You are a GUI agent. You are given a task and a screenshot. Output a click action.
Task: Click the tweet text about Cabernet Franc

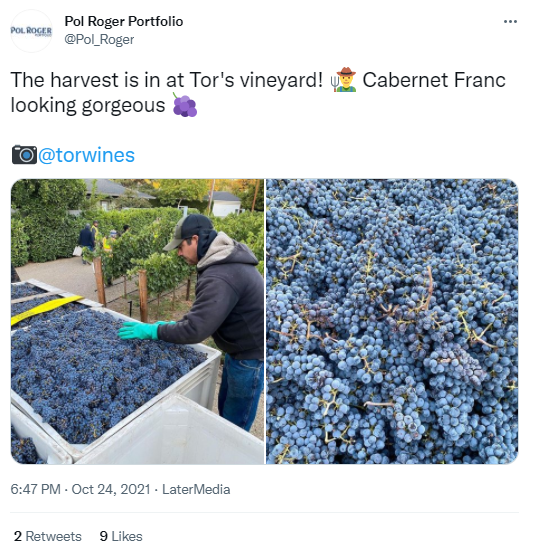click(258, 92)
